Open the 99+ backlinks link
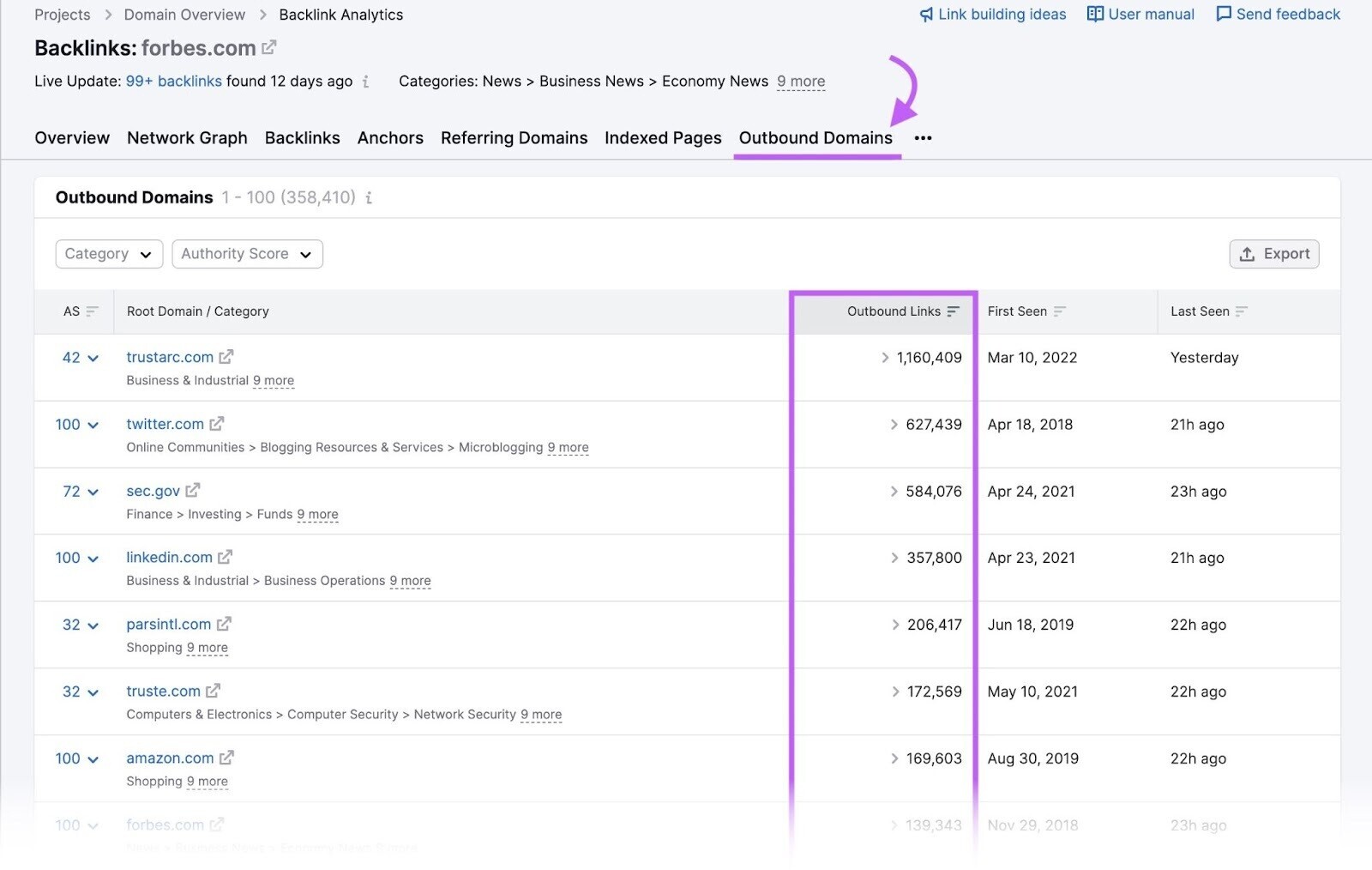This screenshot has width=1372, height=870. pyautogui.click(x=174, y=82)
